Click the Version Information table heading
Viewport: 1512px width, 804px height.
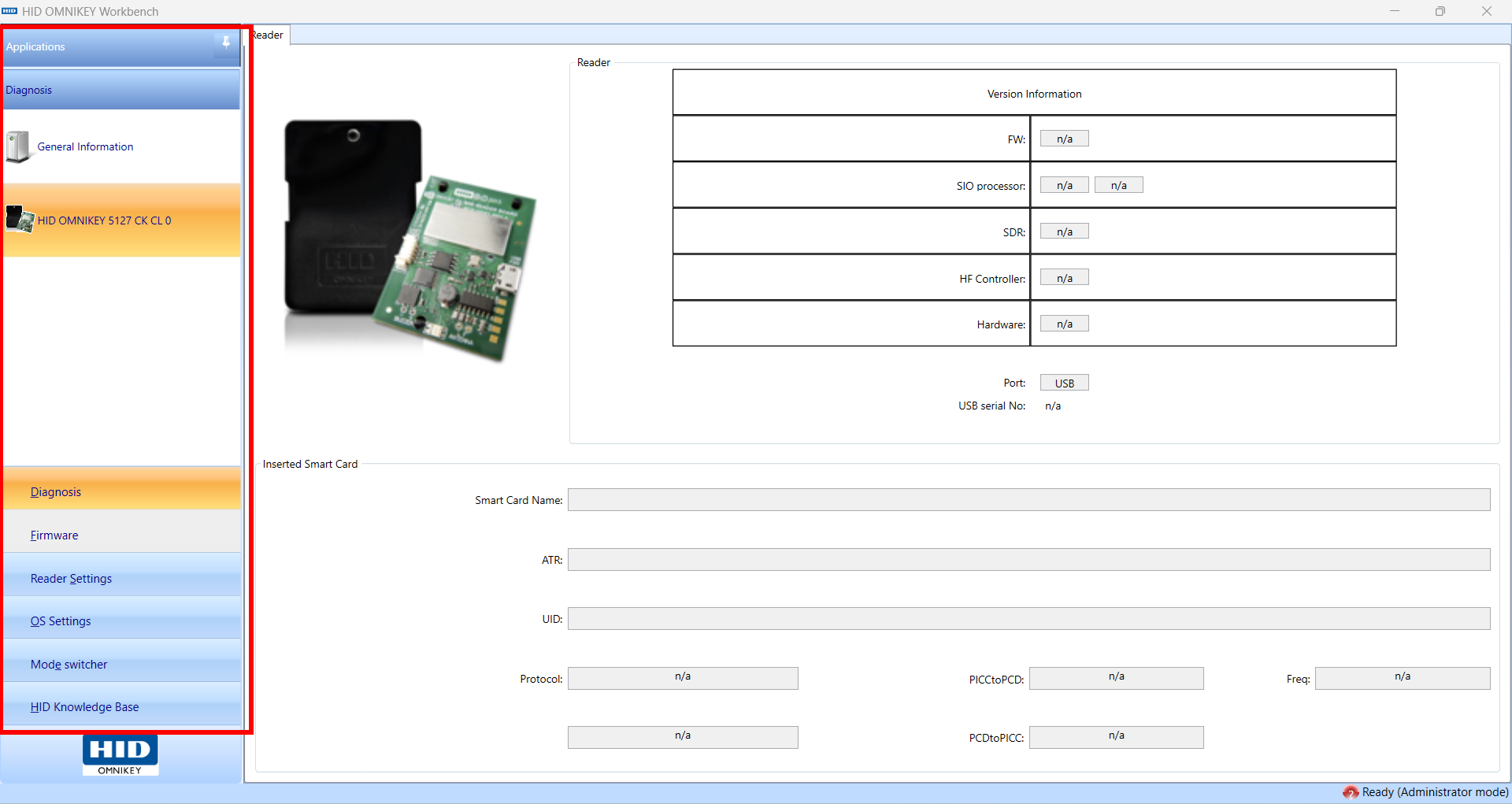pos(1035,94)
